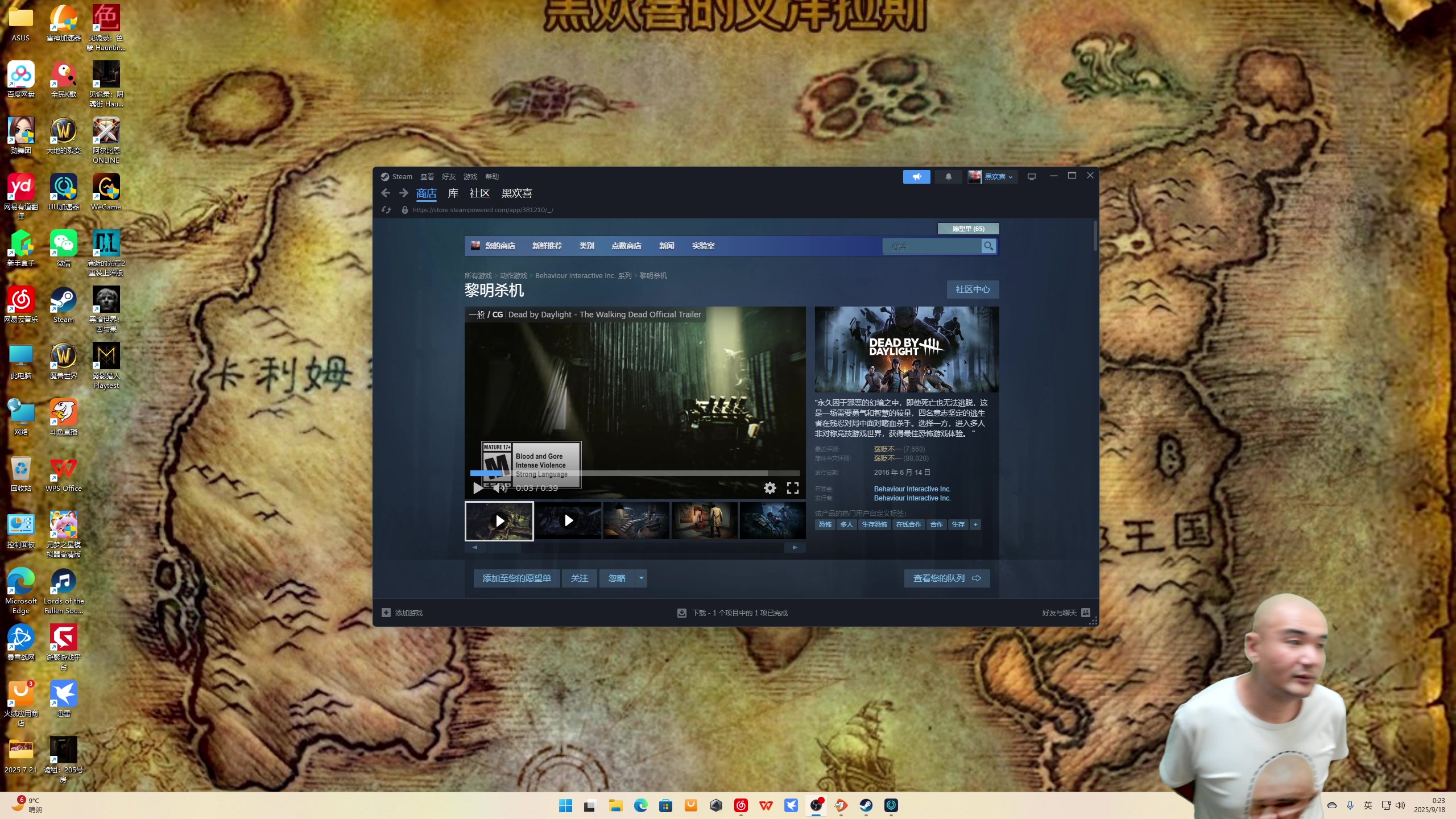This screenshot has width=1456, height=819.
Task: Click the 关注 button
Action: click(579, 578)
